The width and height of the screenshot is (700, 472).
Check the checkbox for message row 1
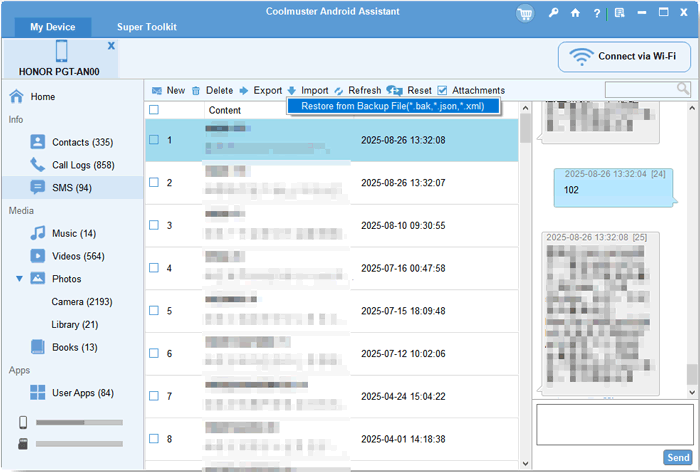(154, 140)
